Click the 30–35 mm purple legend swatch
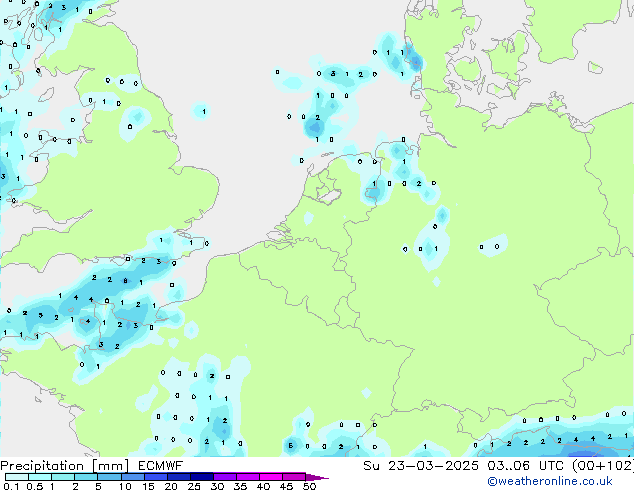This screenshot has height=490, width=634. [225, 477]
